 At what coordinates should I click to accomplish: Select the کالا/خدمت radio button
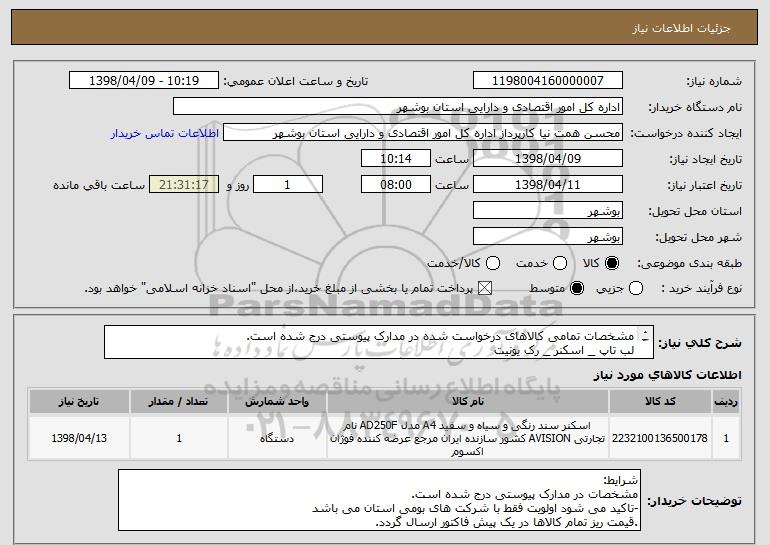click(493, 263)
